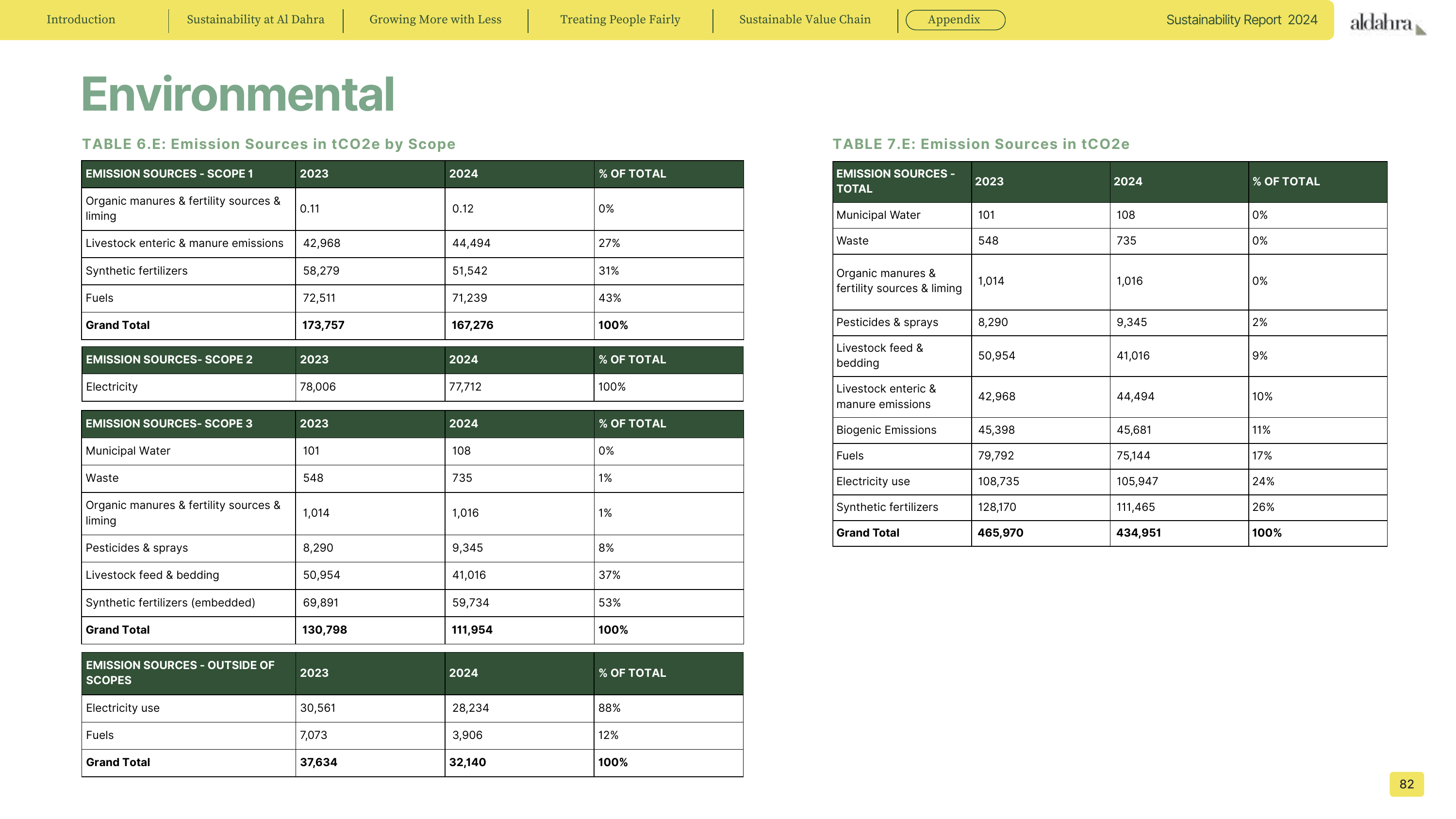Select Biogenic Emissions row label

point(886,430)
